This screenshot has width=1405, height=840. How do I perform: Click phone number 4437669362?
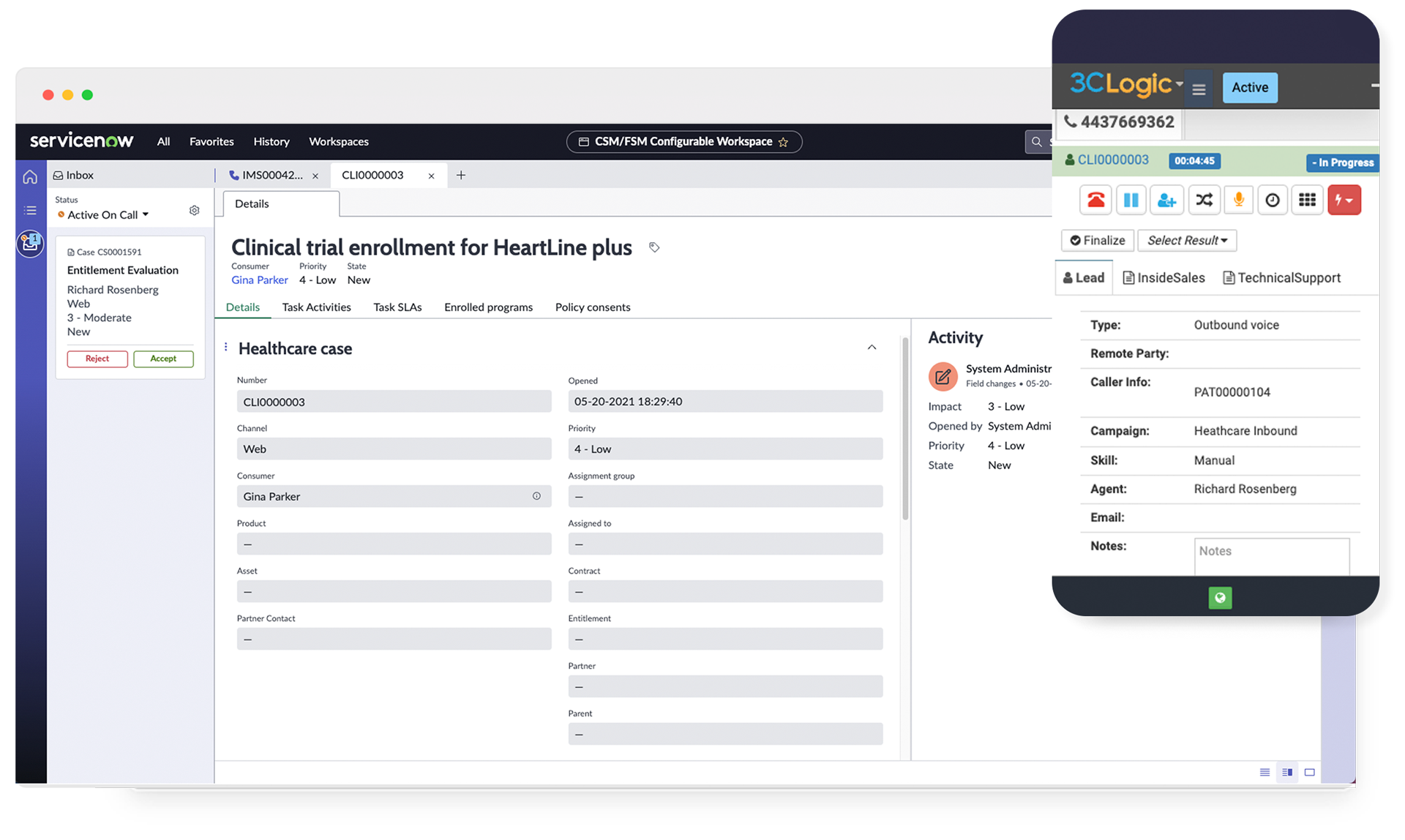1127,121
